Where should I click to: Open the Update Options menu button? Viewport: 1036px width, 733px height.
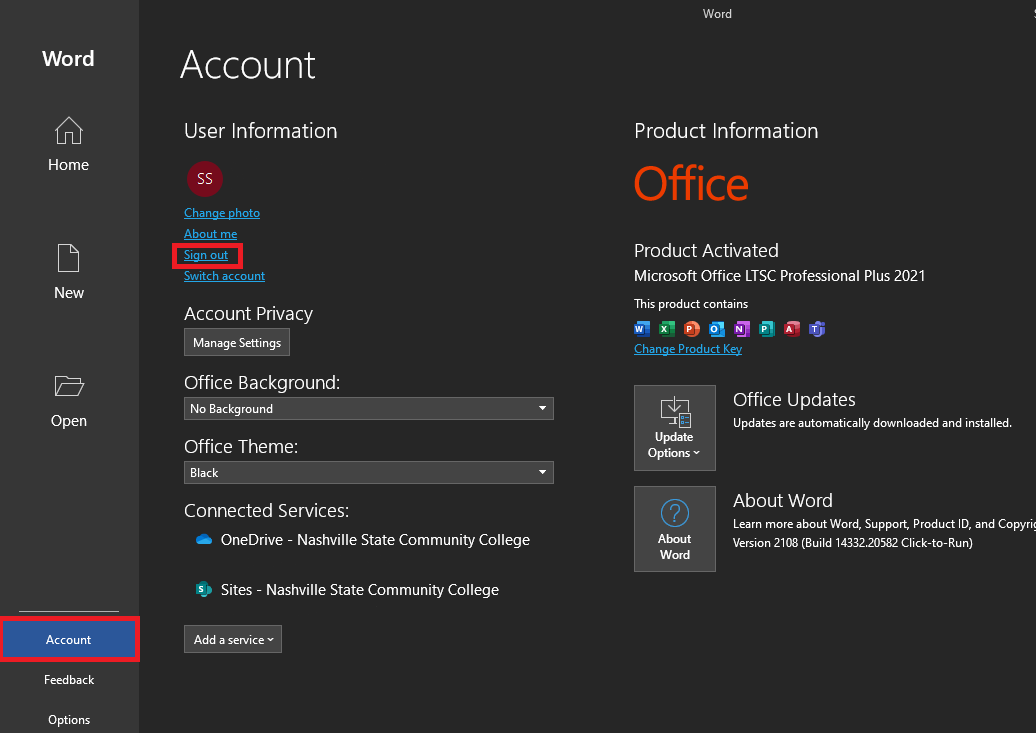coord(675,428)
